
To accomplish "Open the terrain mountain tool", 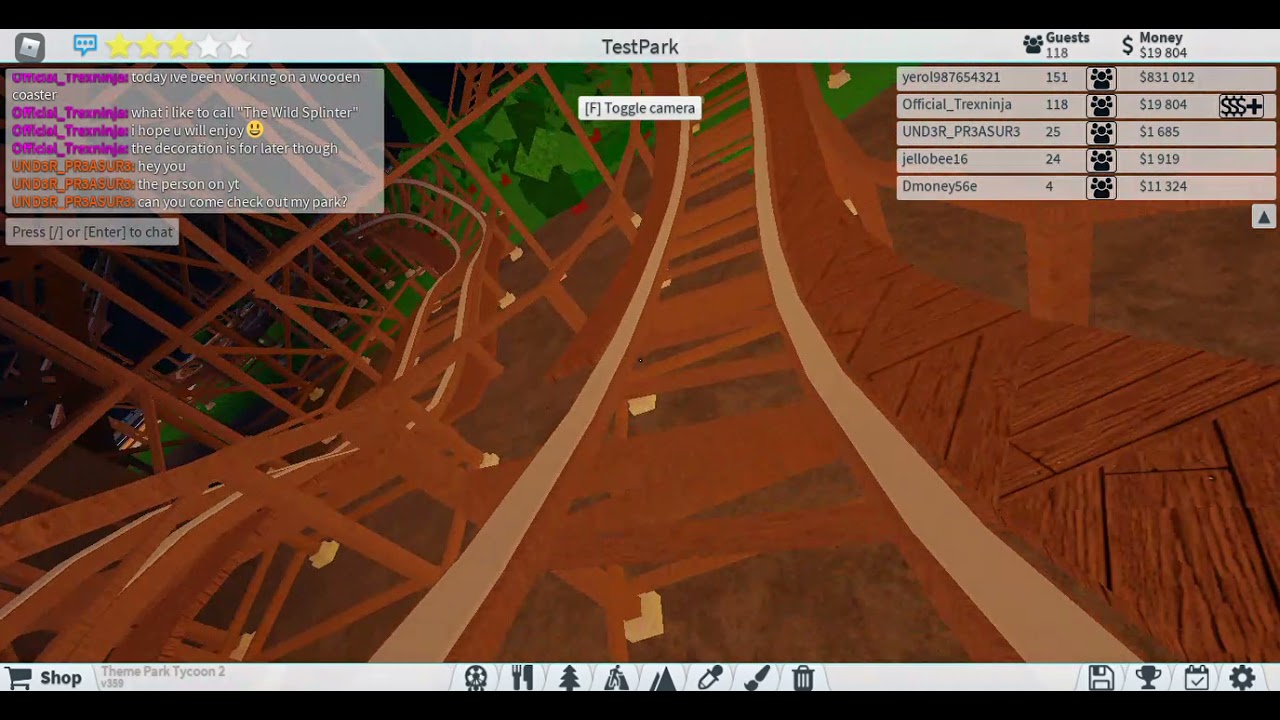I will 663,678.
